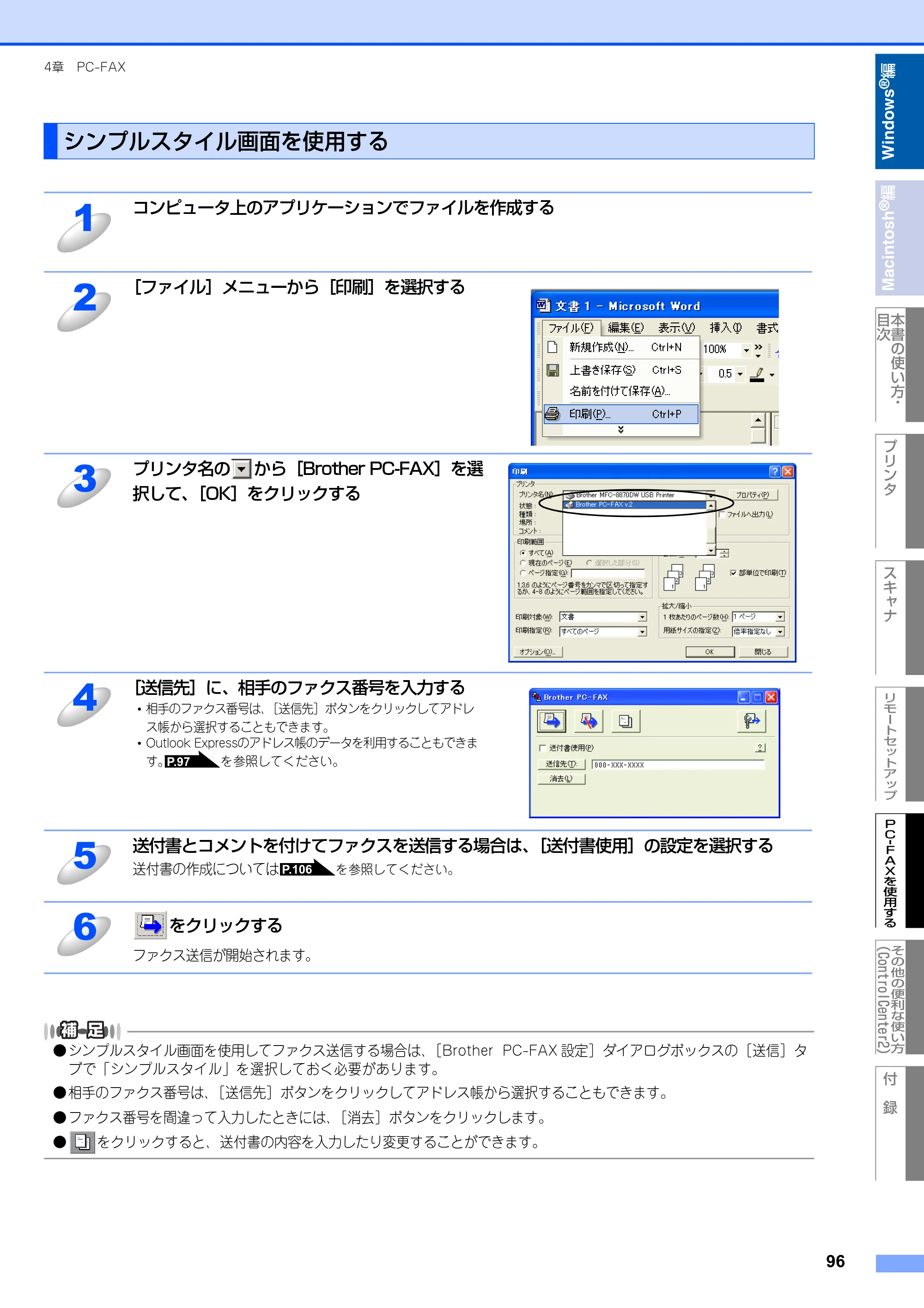Open the スキャナ side tab
The image size is (924, 1308).
(899, 617)
